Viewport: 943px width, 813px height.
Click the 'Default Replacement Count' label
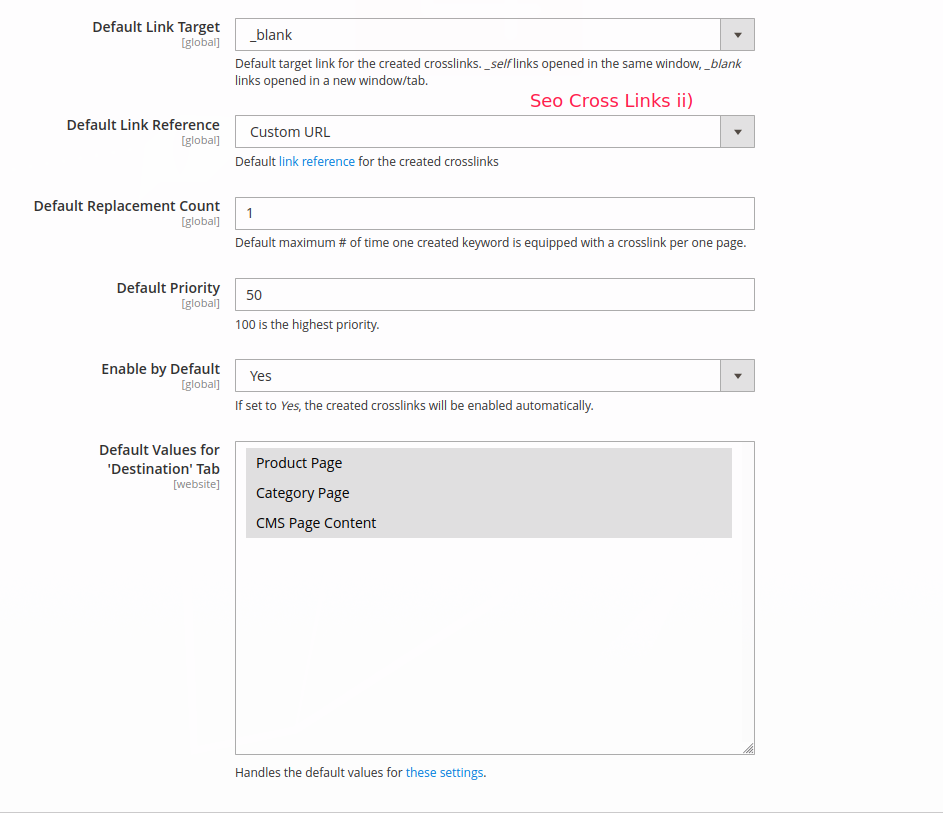pyautogui.click(x=127, y=206)
